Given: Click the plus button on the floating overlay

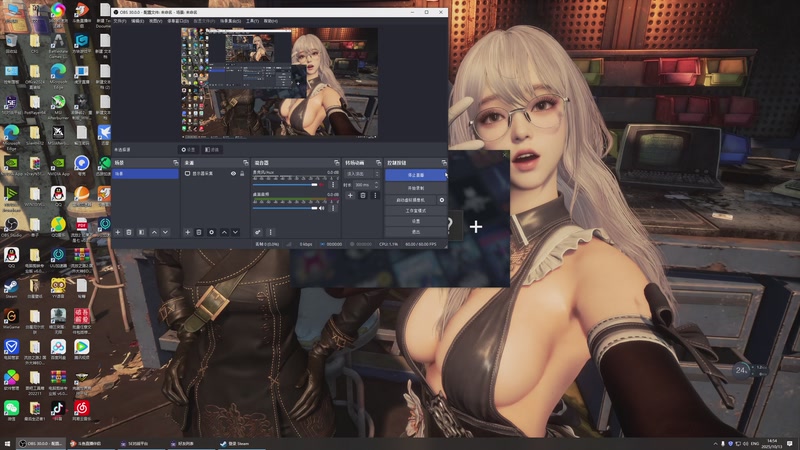Looking at the screenshot, I should tap(476, 227).
